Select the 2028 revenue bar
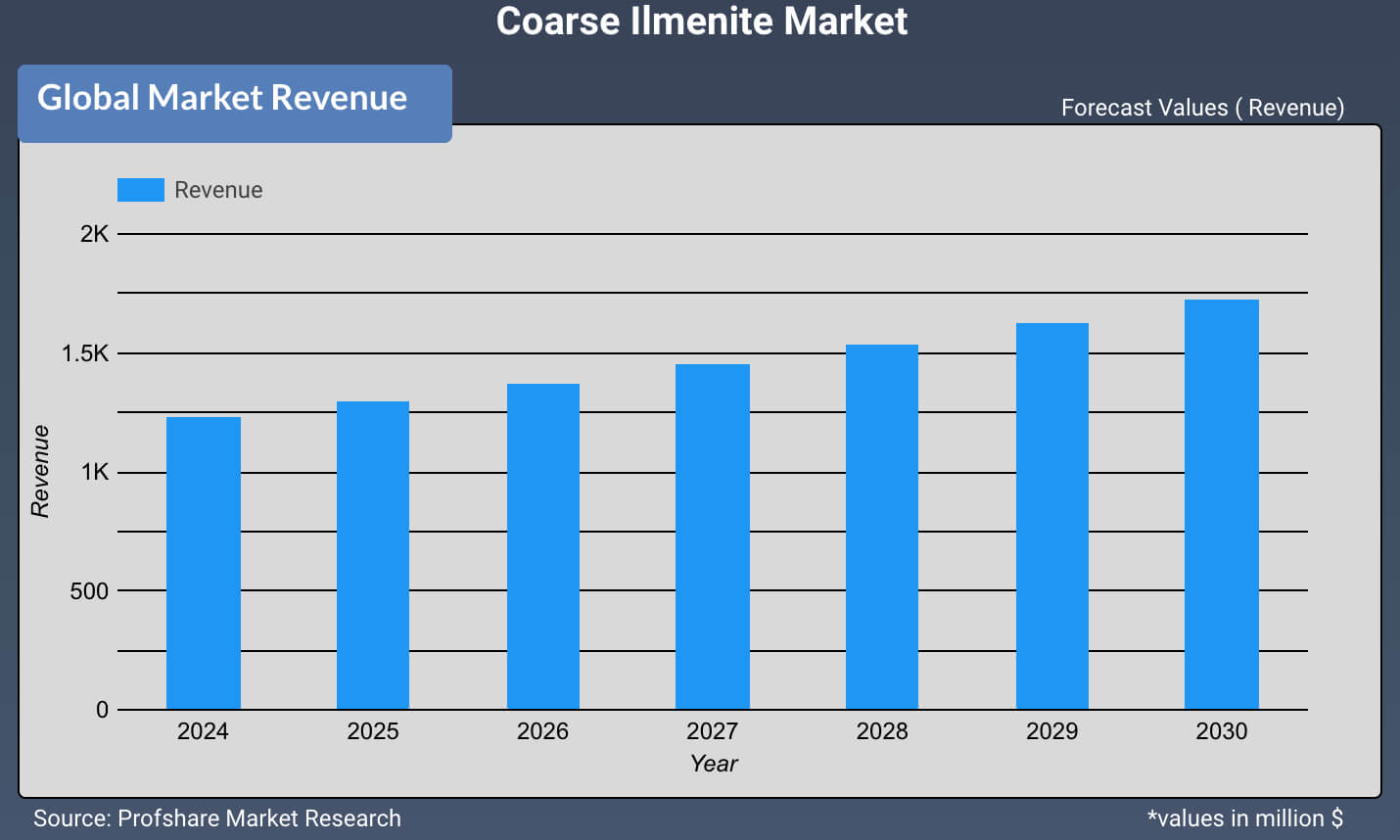 pos(882,527)
